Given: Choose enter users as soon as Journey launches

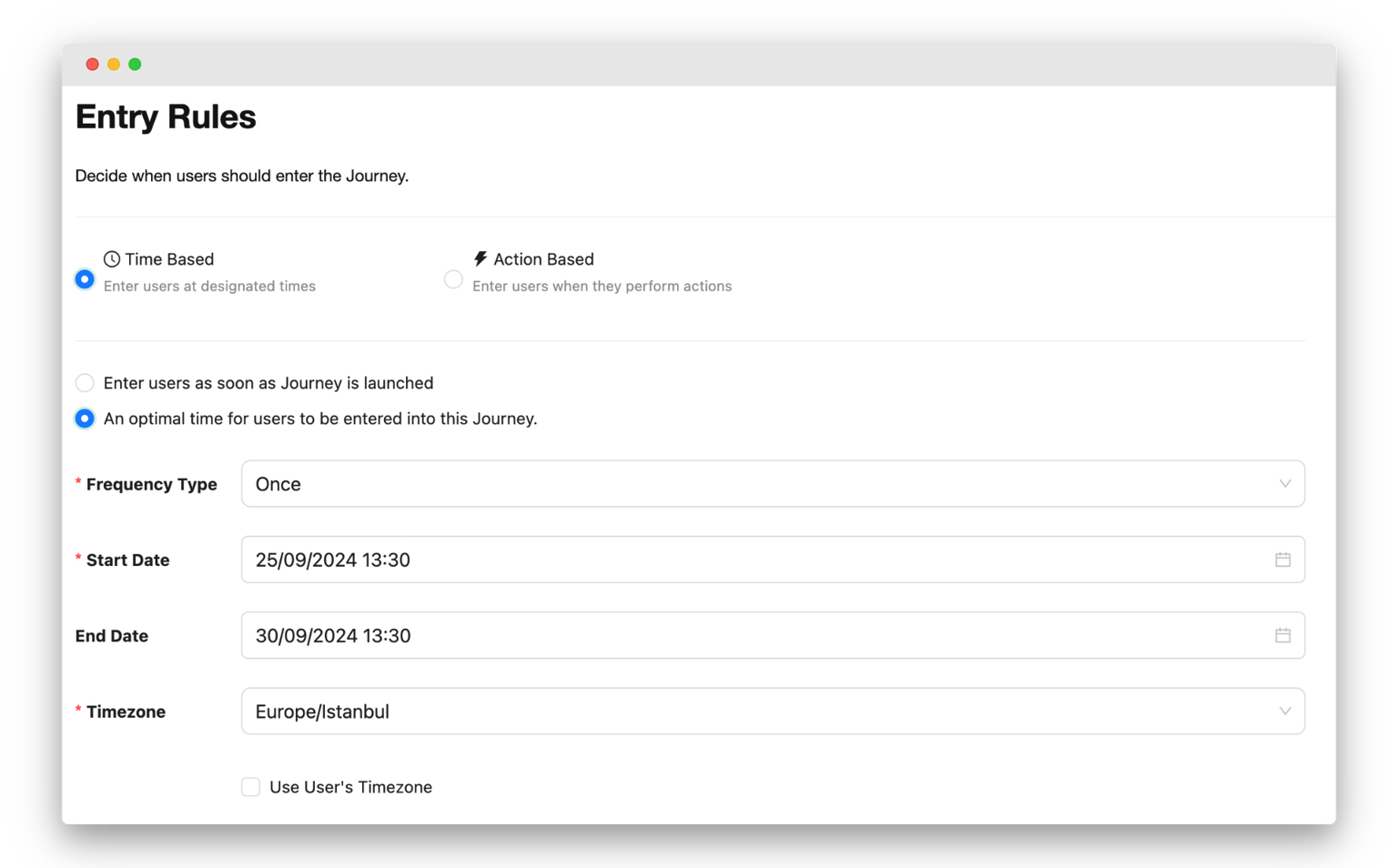Looking at the screenshot, I should 85,383.
